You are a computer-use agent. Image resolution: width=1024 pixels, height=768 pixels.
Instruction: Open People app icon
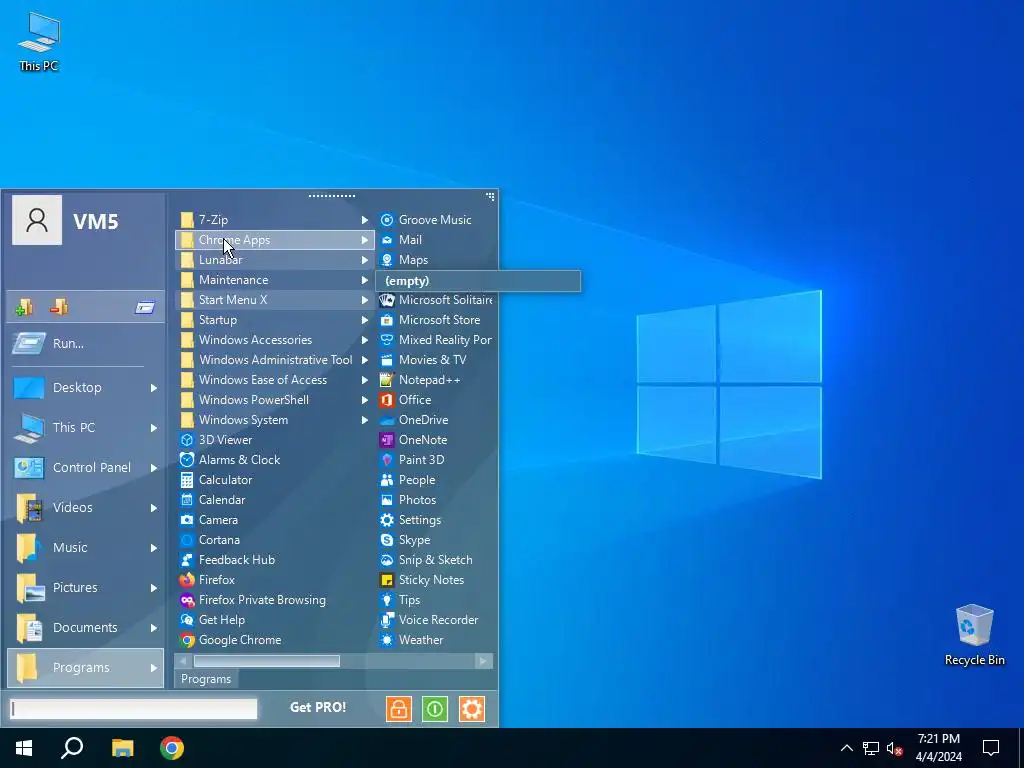click(x=387, y=480)
